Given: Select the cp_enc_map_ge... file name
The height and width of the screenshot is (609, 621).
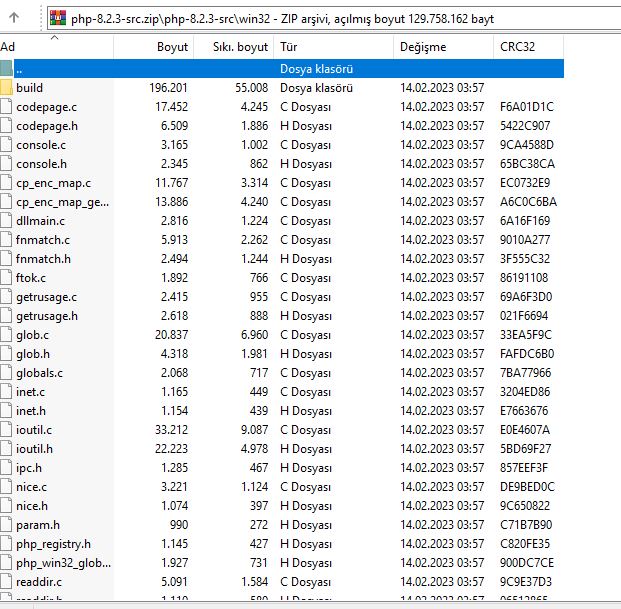Looking at the screenshot, I should tap(63, 202).
